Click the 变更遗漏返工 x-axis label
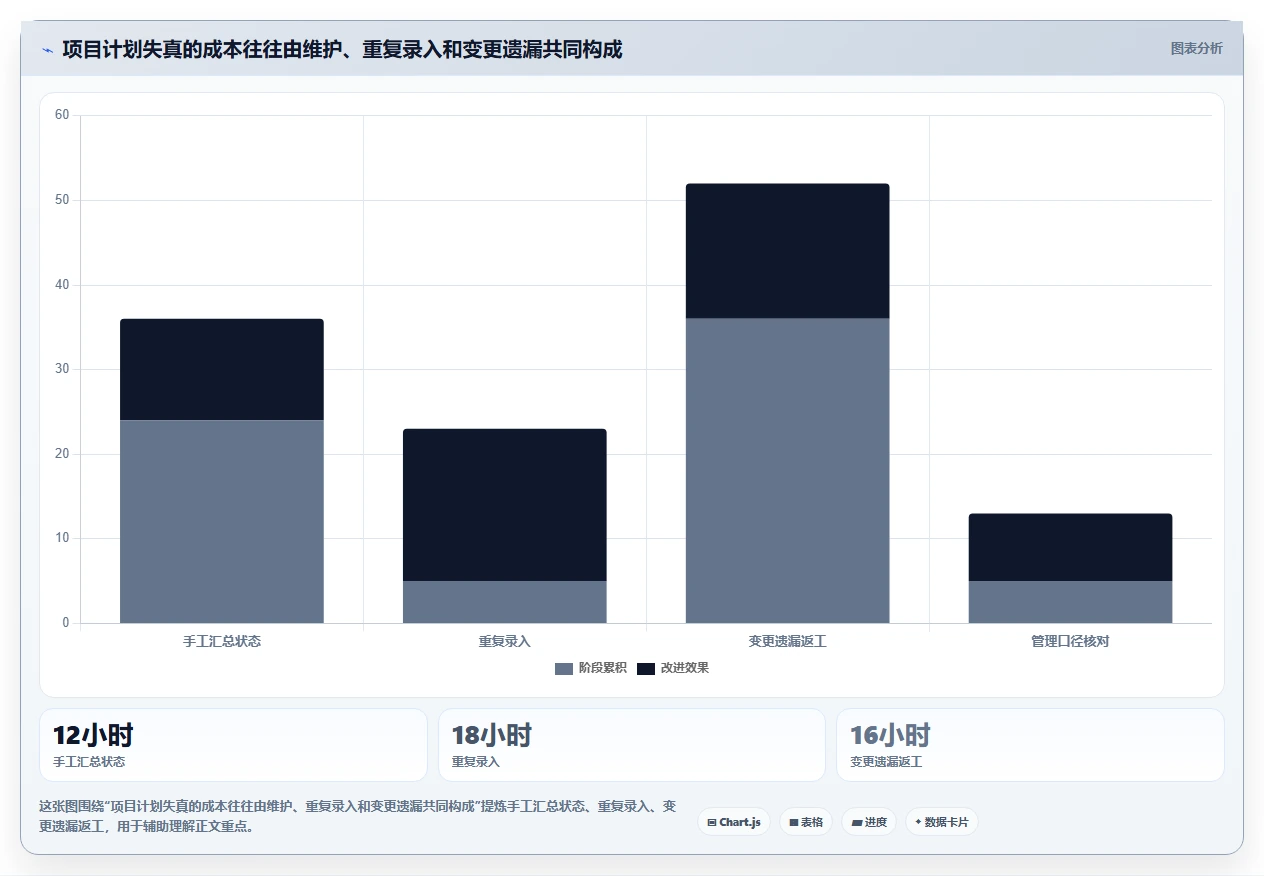This screenshot has height=876, width=1264. (x=788, y=641)
